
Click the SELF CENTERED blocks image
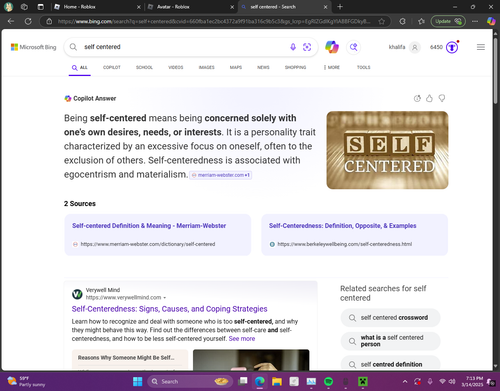(x=387, y=150)
